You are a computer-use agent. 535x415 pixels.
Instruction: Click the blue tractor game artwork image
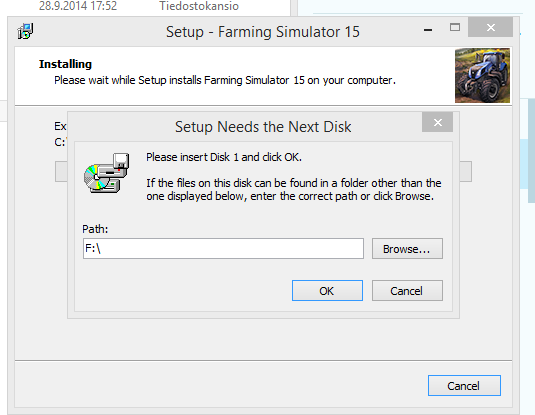(x=482, y=76)
